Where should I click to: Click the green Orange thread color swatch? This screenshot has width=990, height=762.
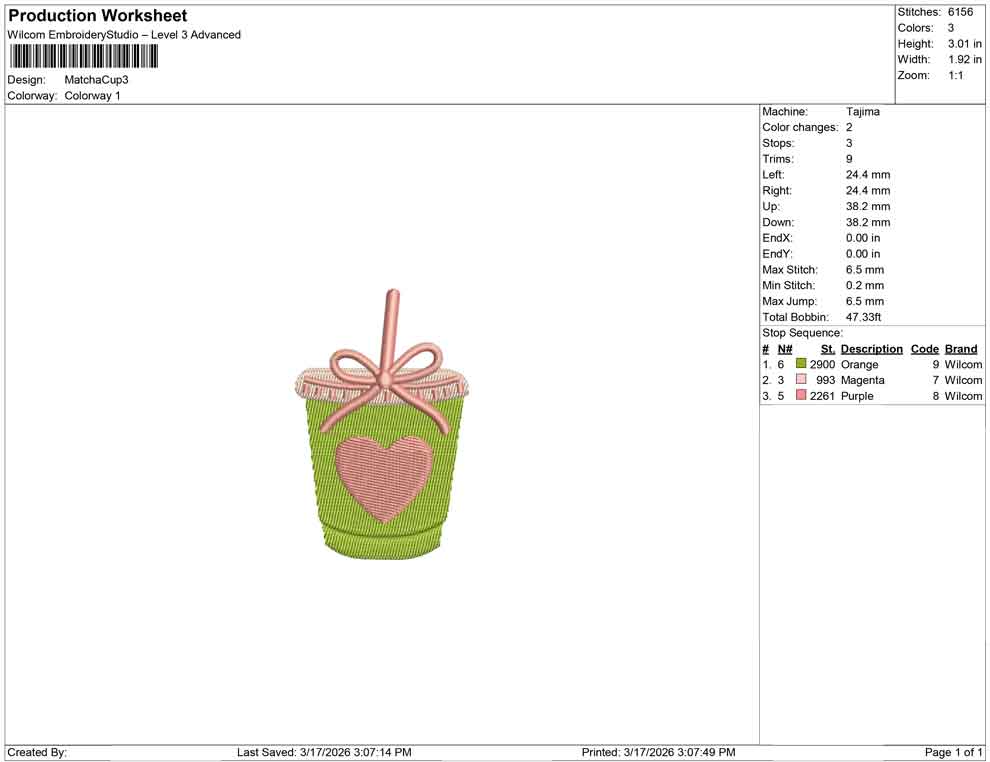[x=801, y=365]
